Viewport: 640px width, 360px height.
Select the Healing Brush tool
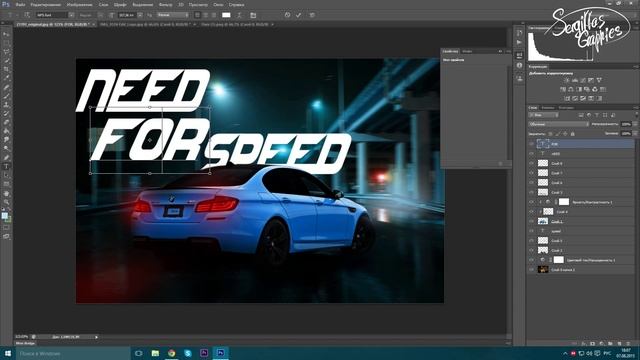coord(6,87)
